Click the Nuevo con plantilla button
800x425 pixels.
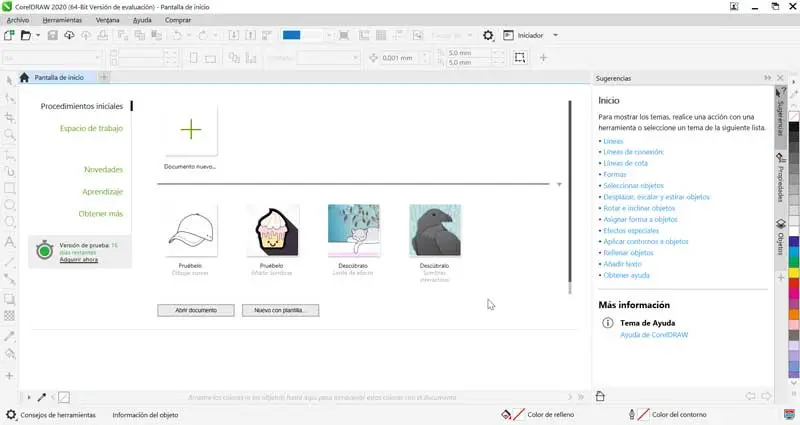[x=280, y=310]
